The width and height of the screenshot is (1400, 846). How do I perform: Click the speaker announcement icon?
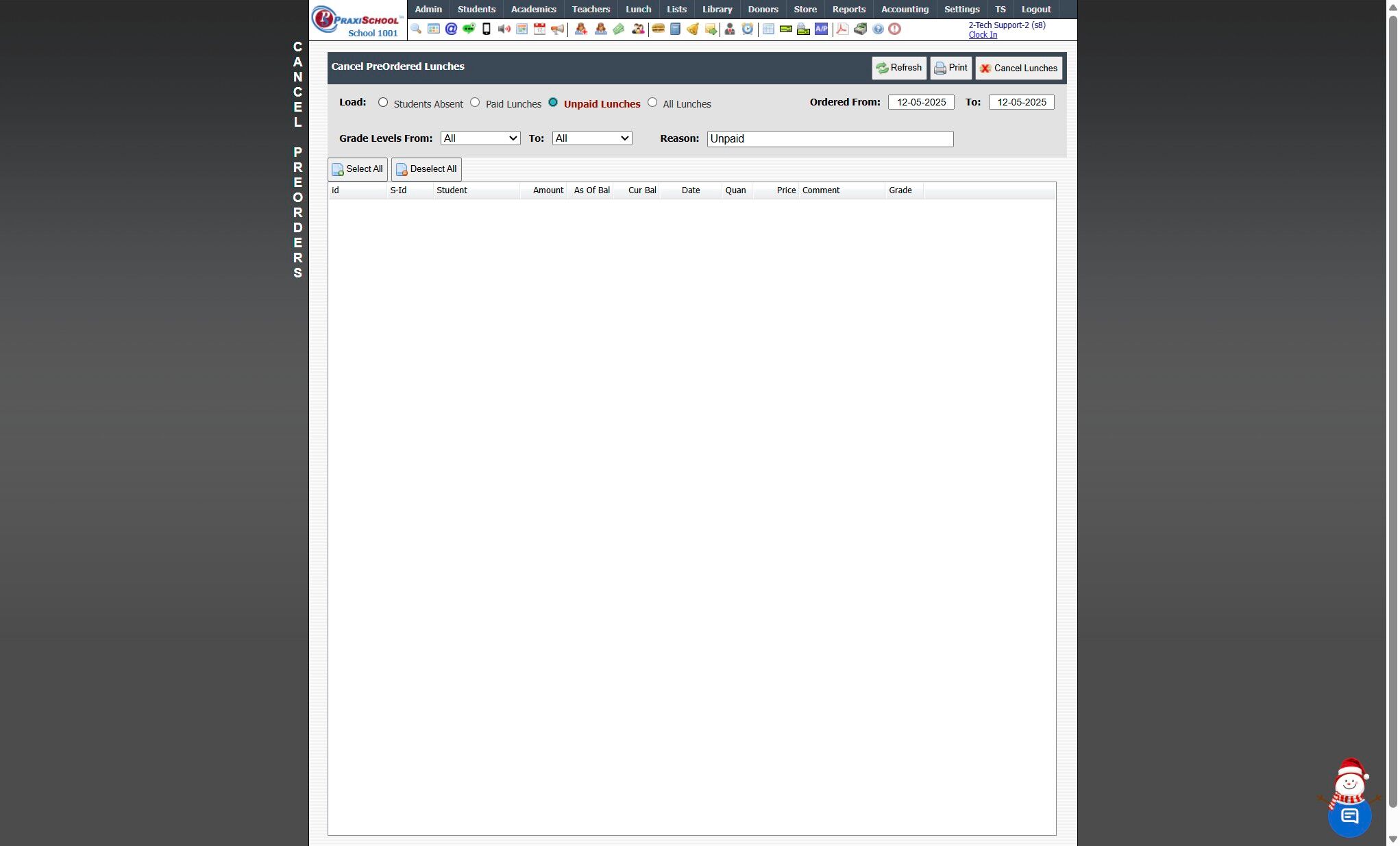504,29
